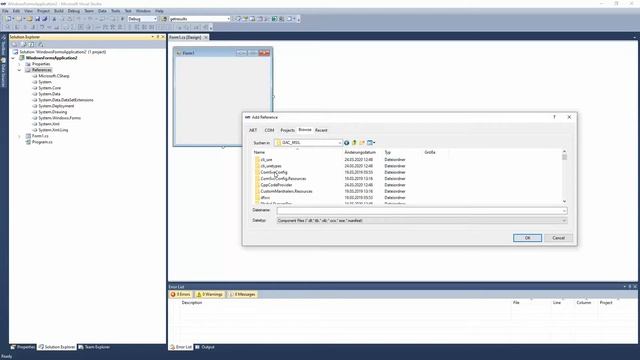Select the CppCodeProvider folder in the file list
This screenshot has height=360, width=640.
click(x=276, y=185)
